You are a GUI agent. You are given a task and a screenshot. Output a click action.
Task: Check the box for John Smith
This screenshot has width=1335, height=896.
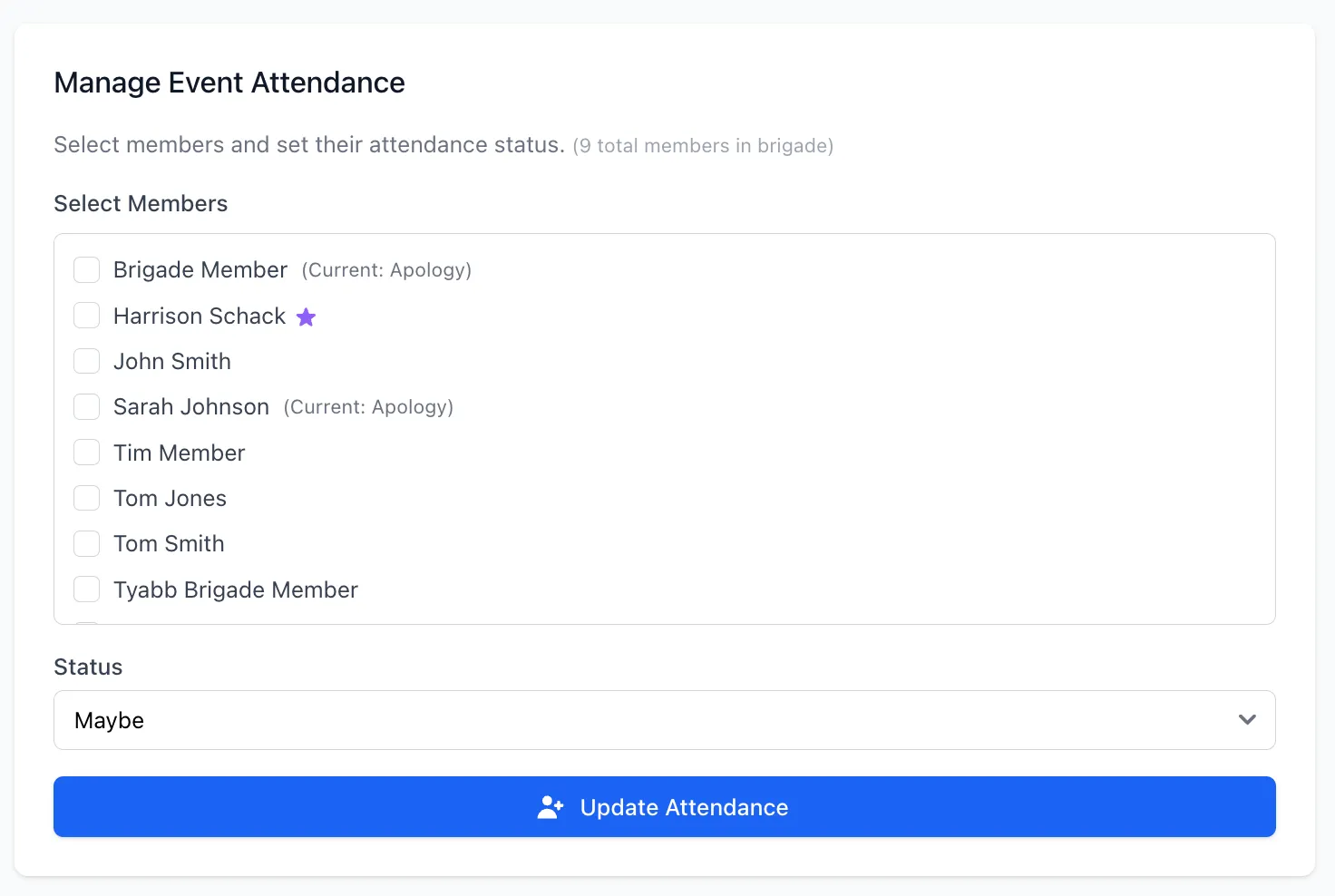[x=86, y=361]
